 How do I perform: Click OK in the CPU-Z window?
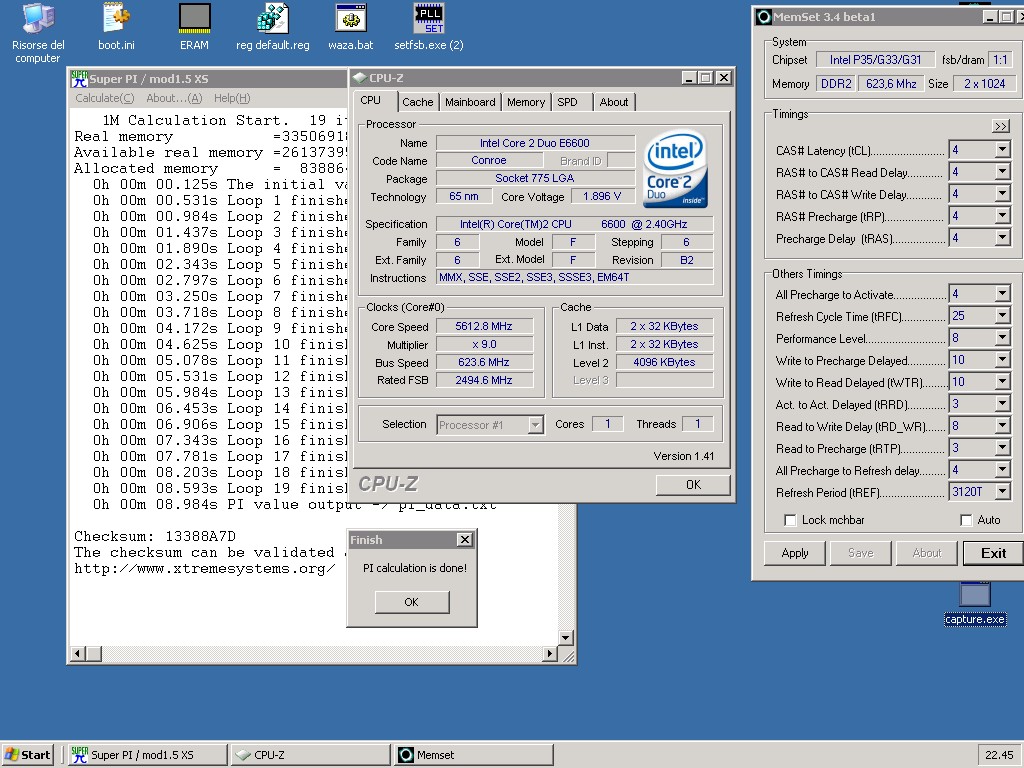coord(693,485)
